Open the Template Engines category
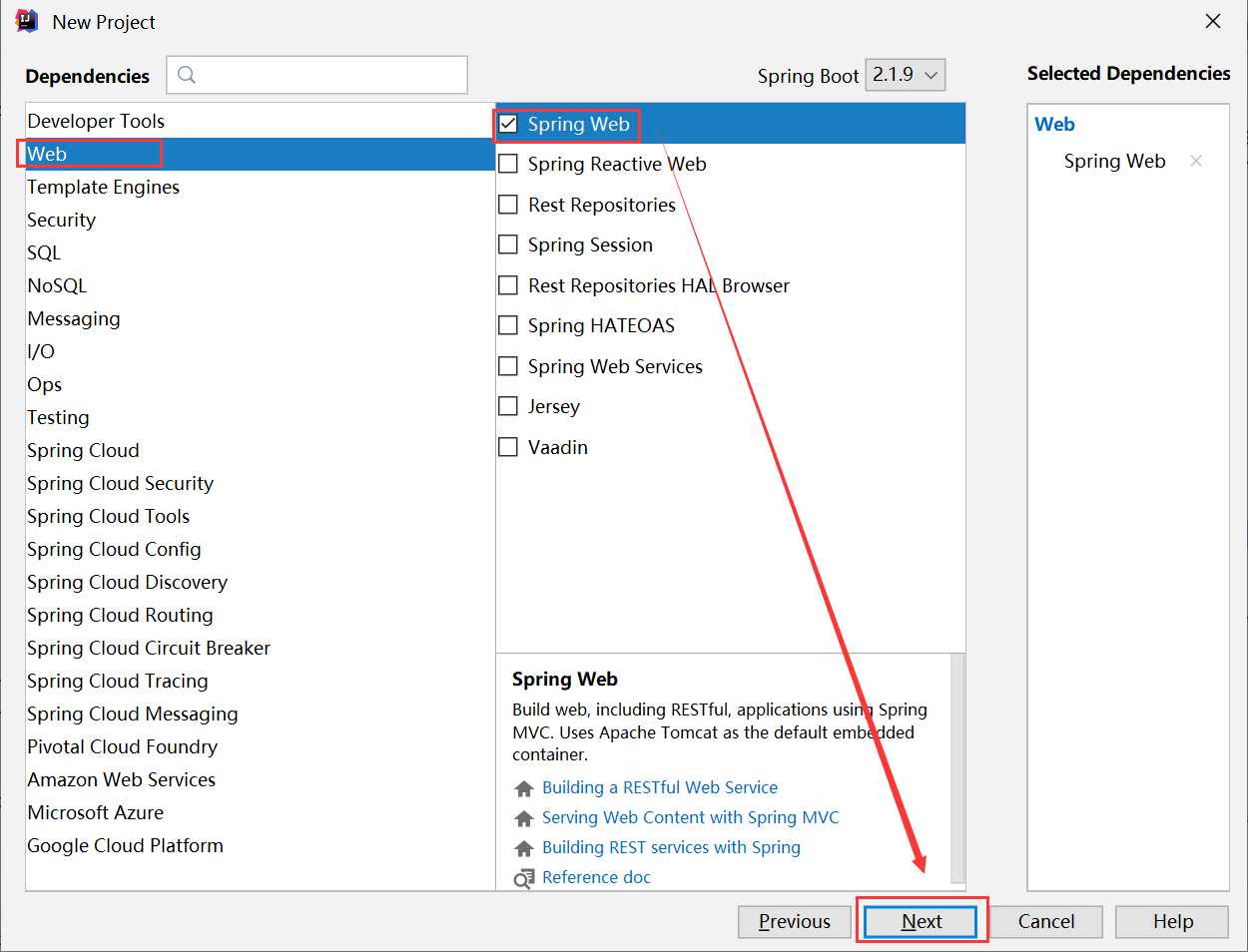Screen dimensions: 1248x952 click(261, 187)
